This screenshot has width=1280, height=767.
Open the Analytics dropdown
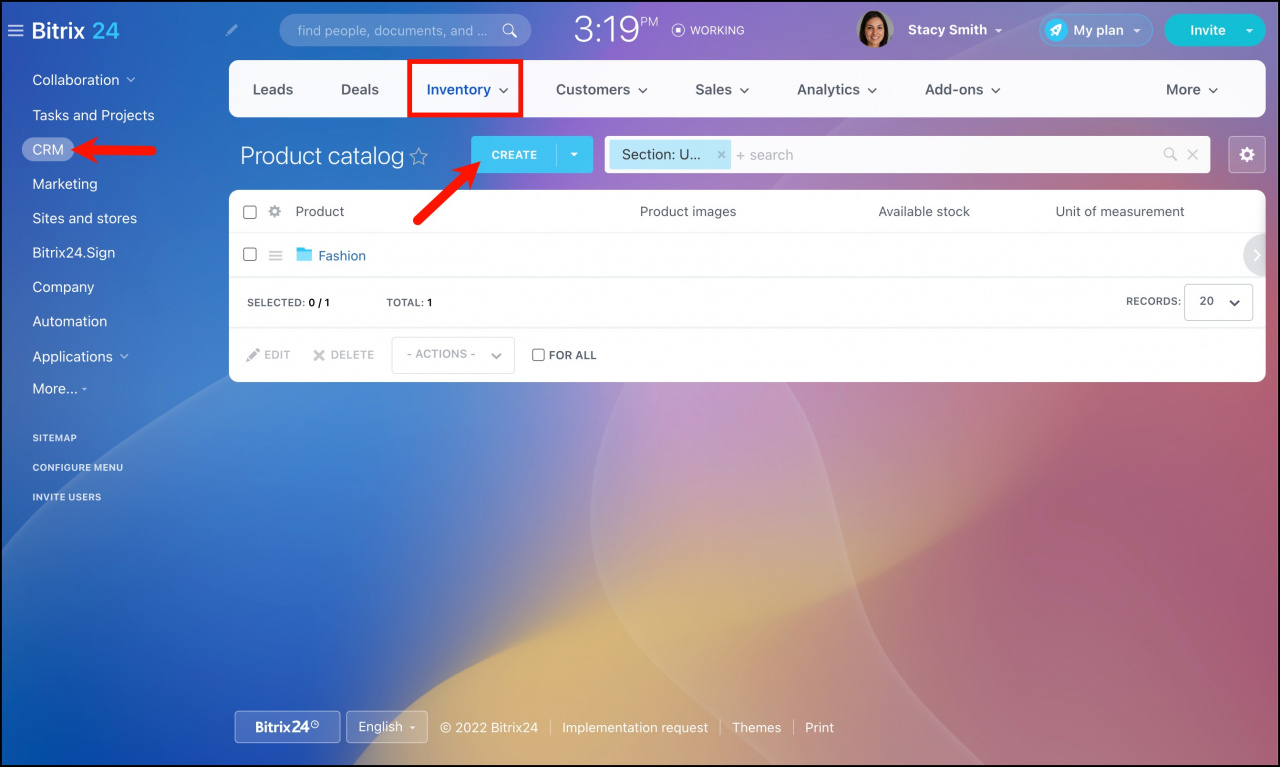pos(837,90)
